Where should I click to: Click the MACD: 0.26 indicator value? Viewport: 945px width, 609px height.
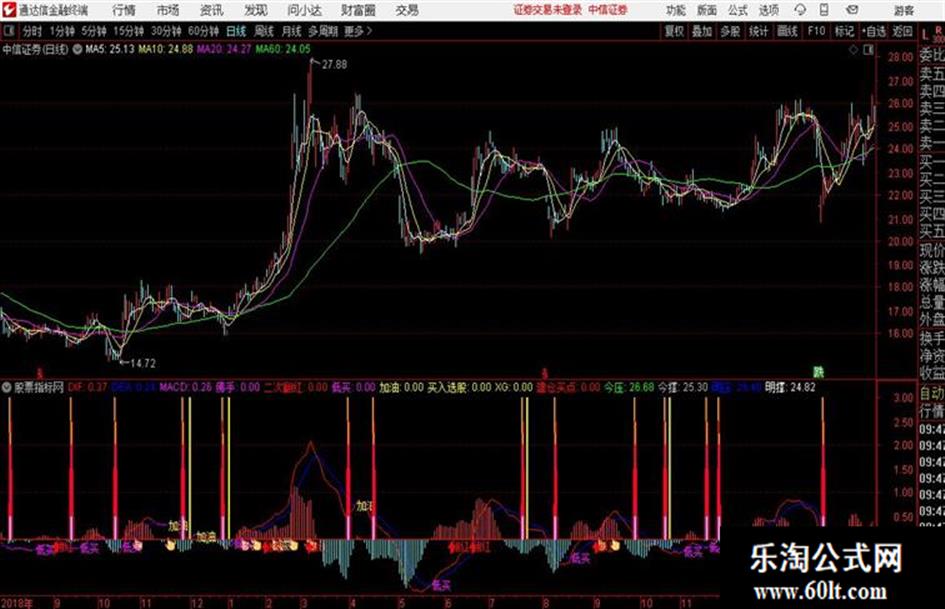click(186, 387)
